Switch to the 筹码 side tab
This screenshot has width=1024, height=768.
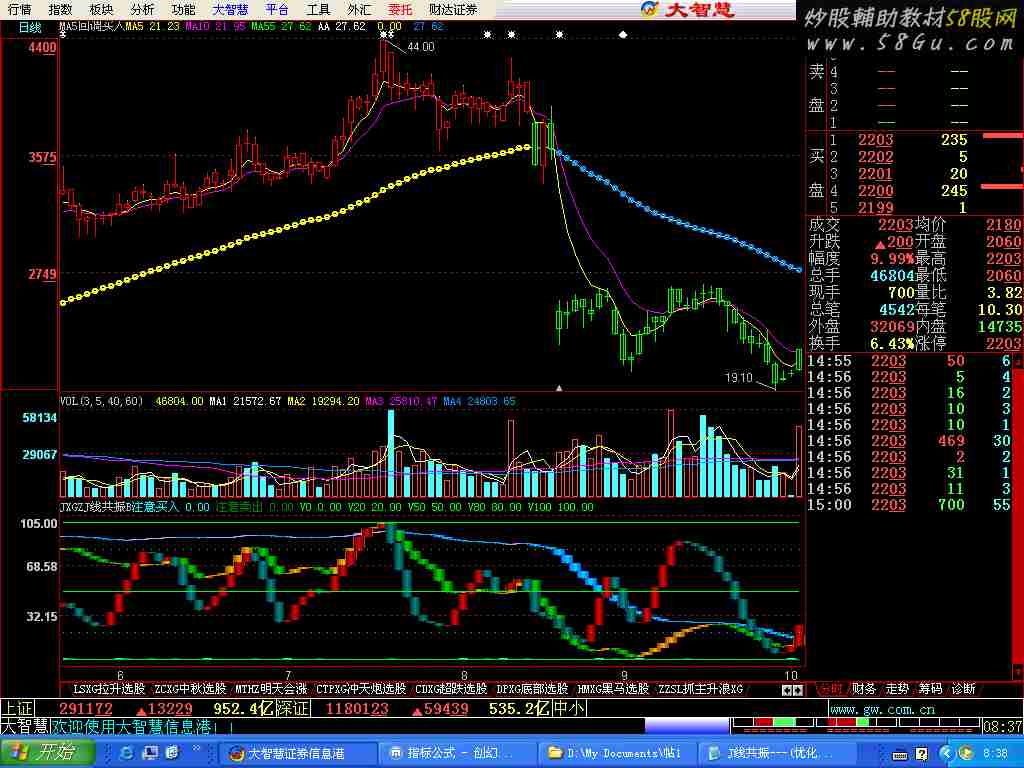coord(930,688)
